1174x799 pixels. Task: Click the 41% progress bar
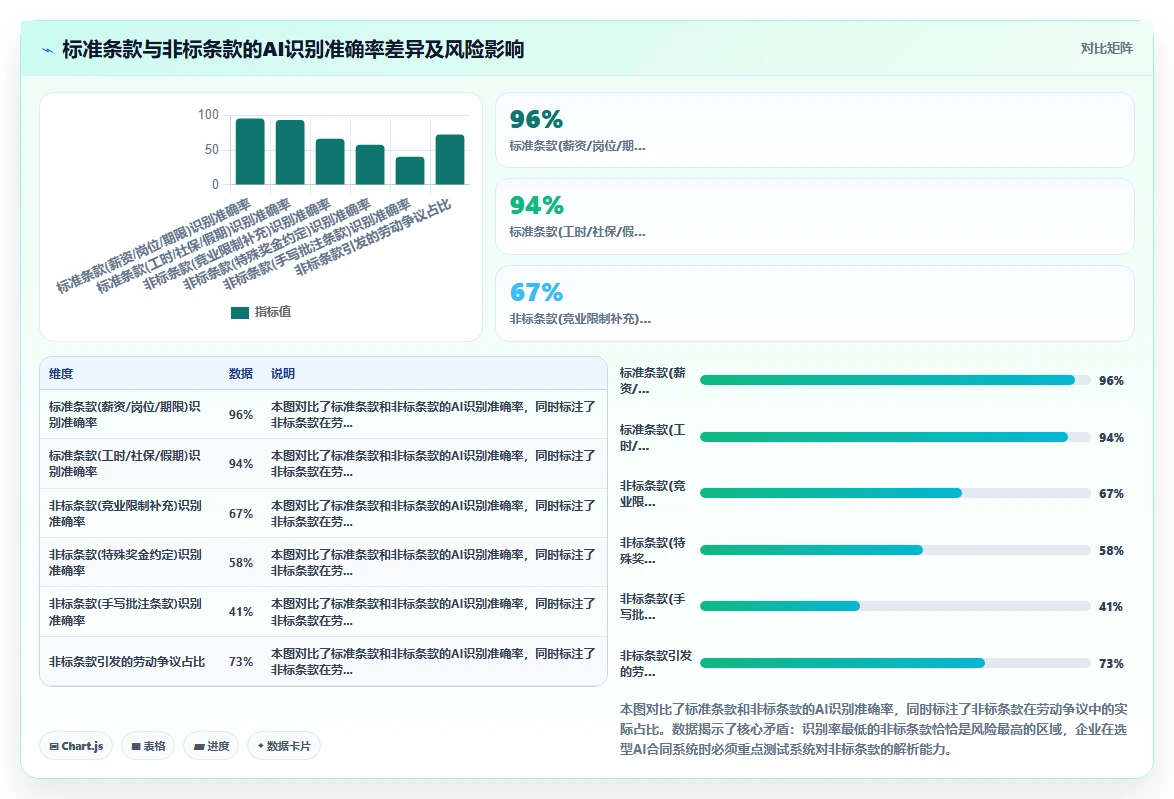895,607
